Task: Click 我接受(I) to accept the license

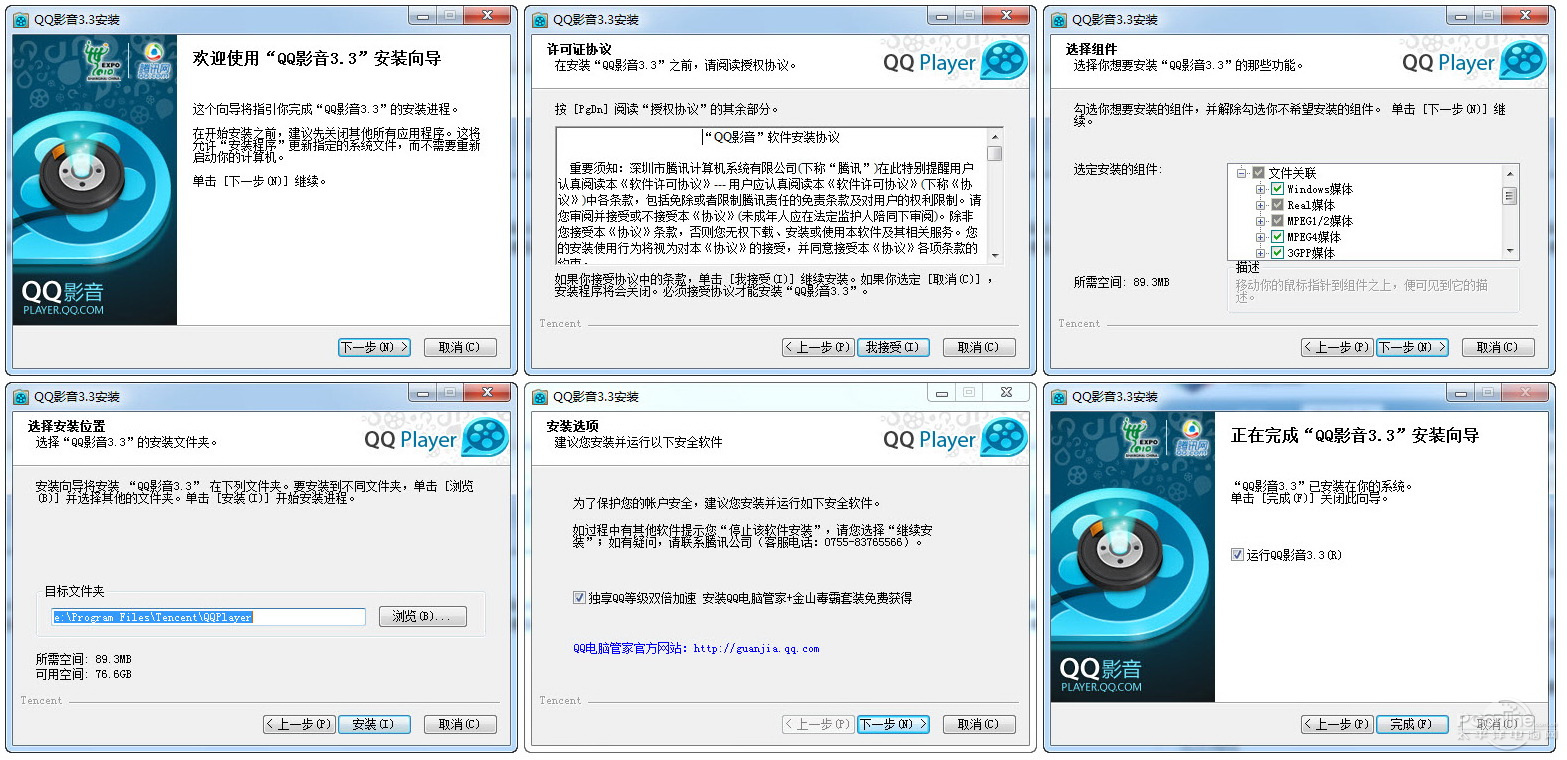Action: click(x=893, y=347)
